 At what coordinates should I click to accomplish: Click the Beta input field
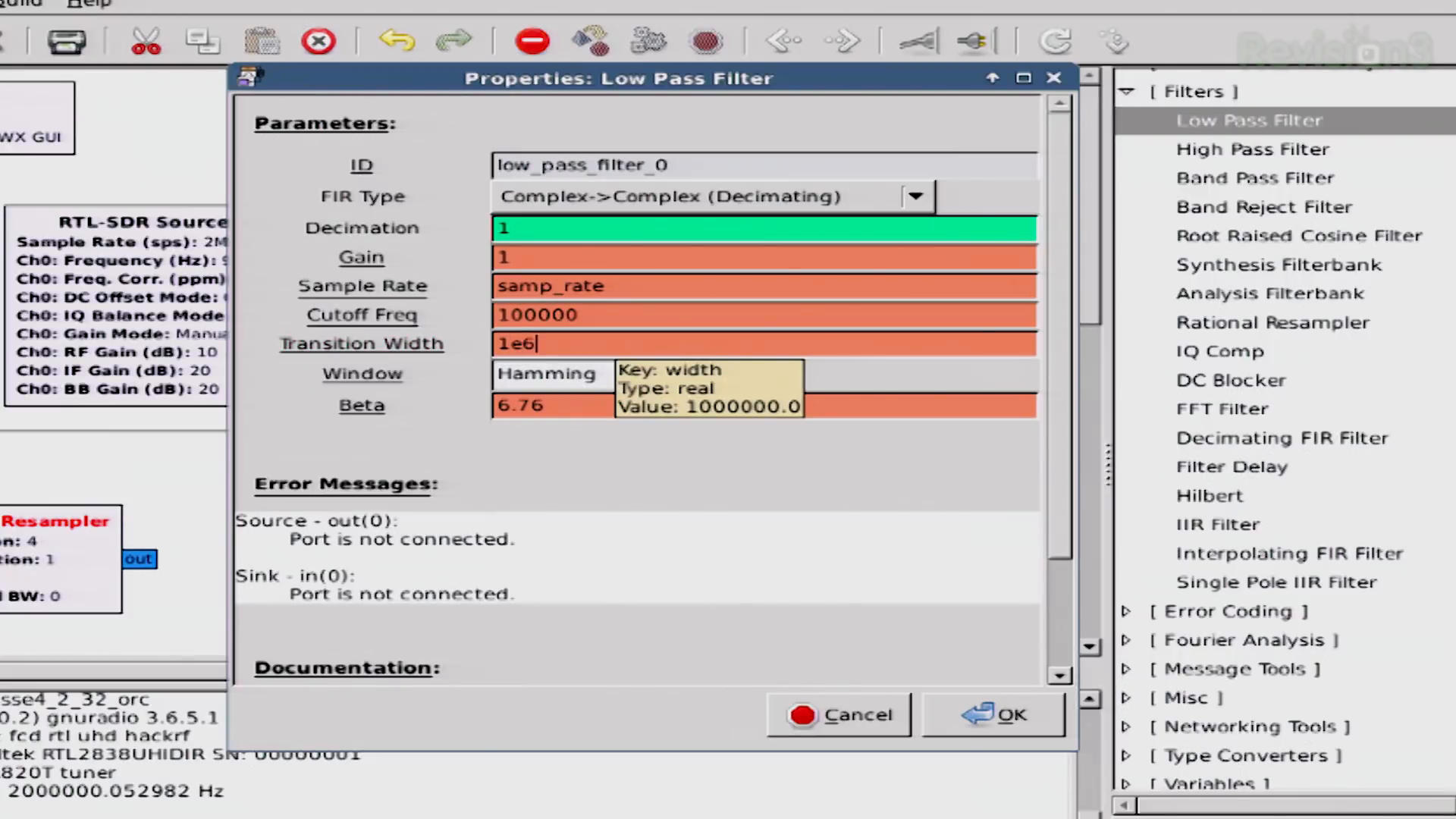point(764,406)
